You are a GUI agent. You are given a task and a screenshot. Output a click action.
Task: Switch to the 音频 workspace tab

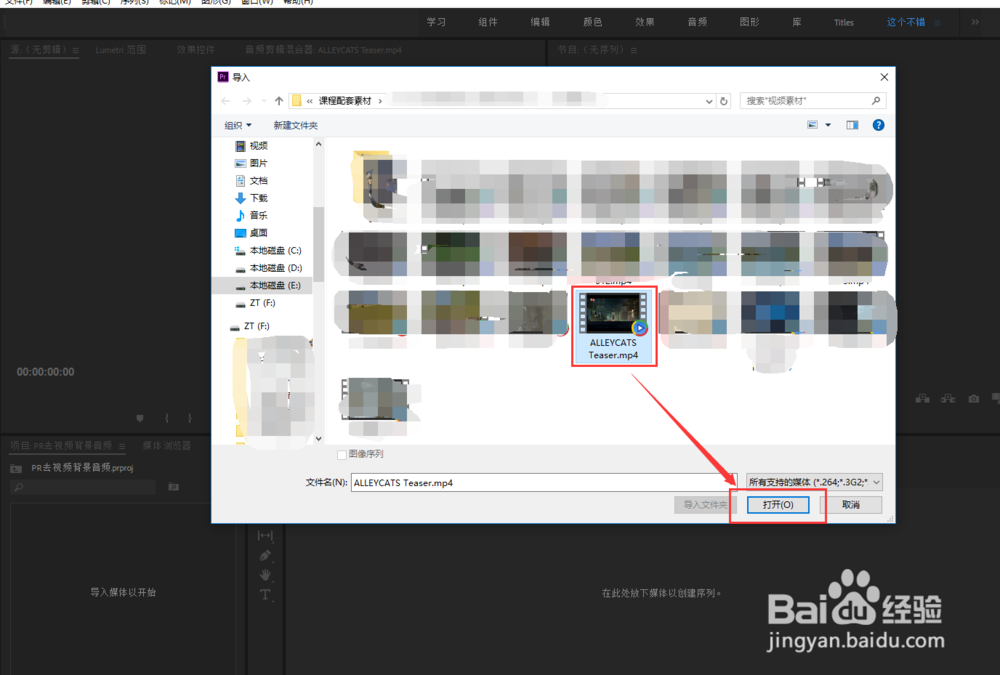(x=697, y=22)
